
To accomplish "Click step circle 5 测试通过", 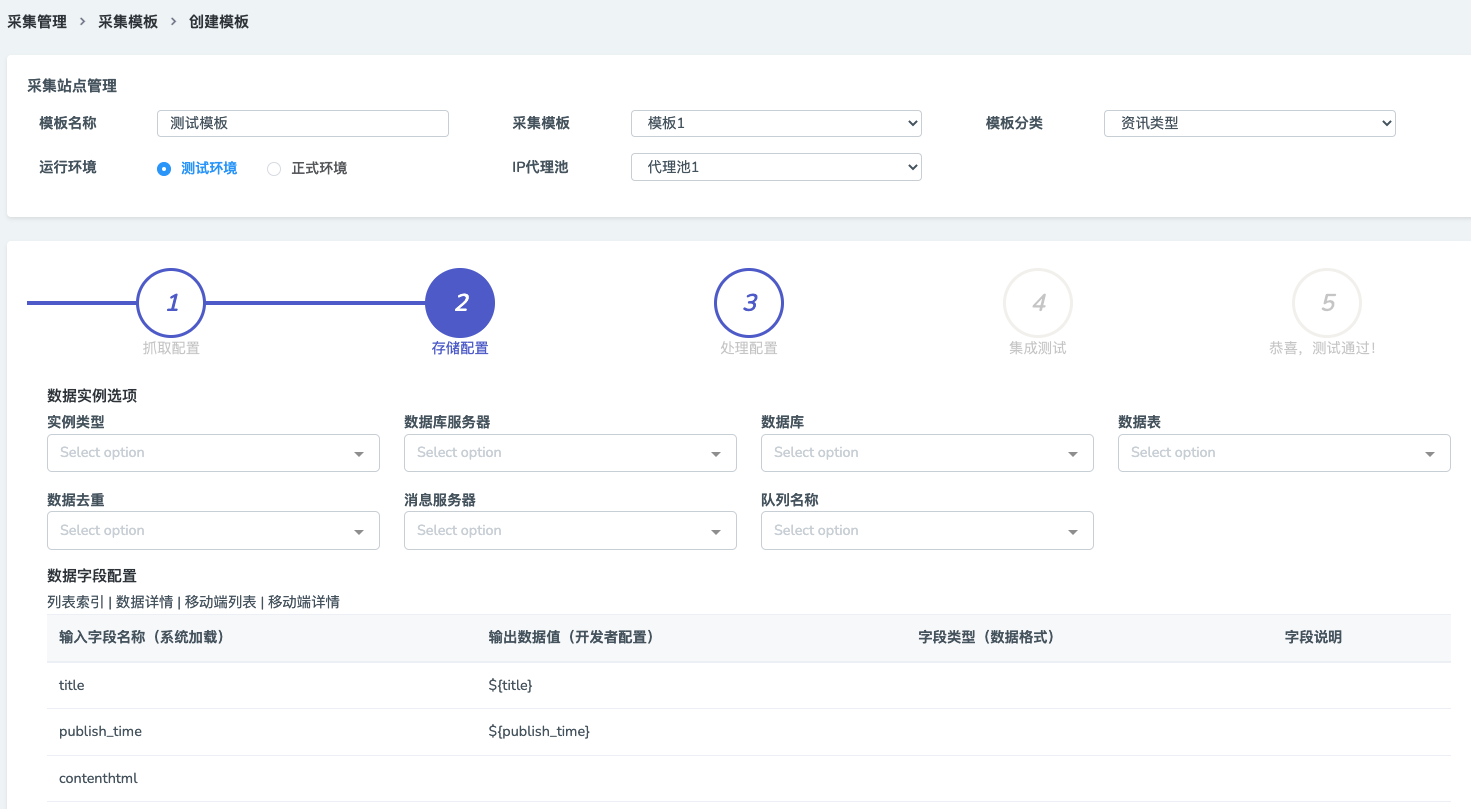I will (x=1327, y=302).
